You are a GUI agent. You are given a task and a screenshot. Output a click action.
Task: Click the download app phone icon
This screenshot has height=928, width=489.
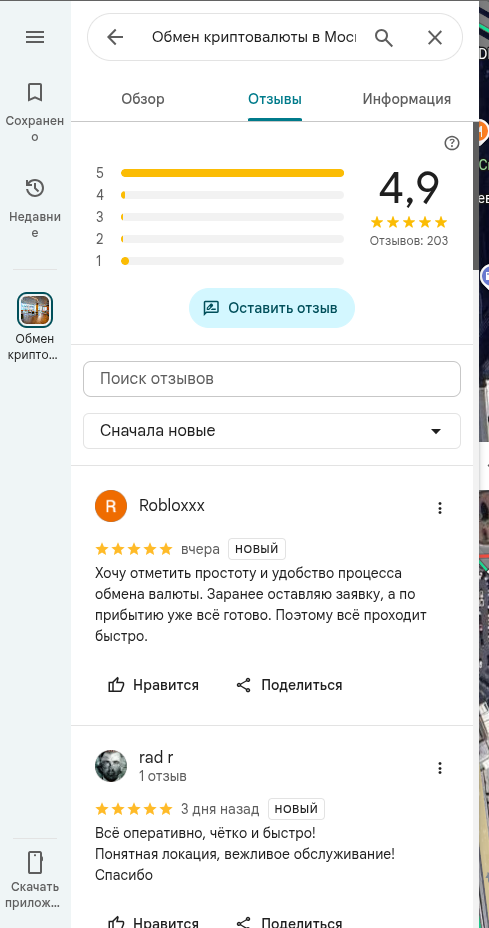[x=35, y=863]
